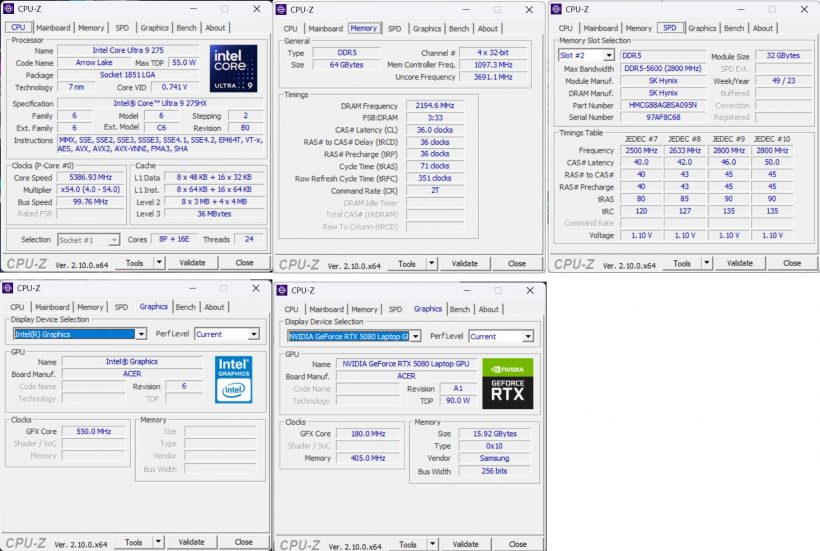The height and width of the screenshot is (551, 820).
Task: Click the 36.0 clocks CAS latency value
Action: pyautogui.click(x=435, y=130)
